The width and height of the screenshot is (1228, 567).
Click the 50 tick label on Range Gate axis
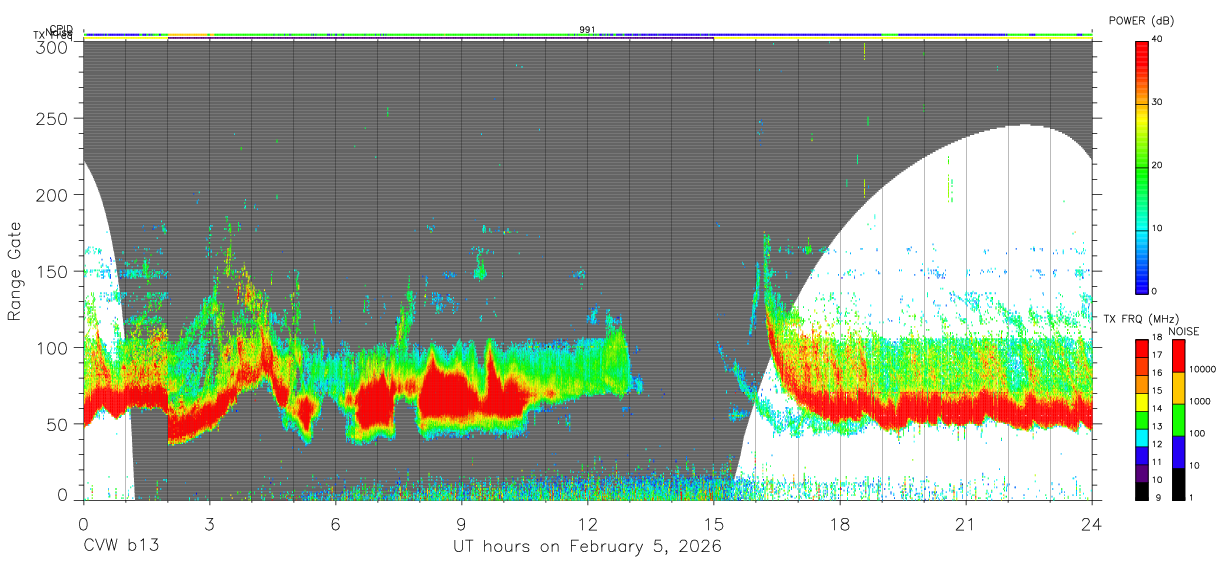(x=59, y=423)
